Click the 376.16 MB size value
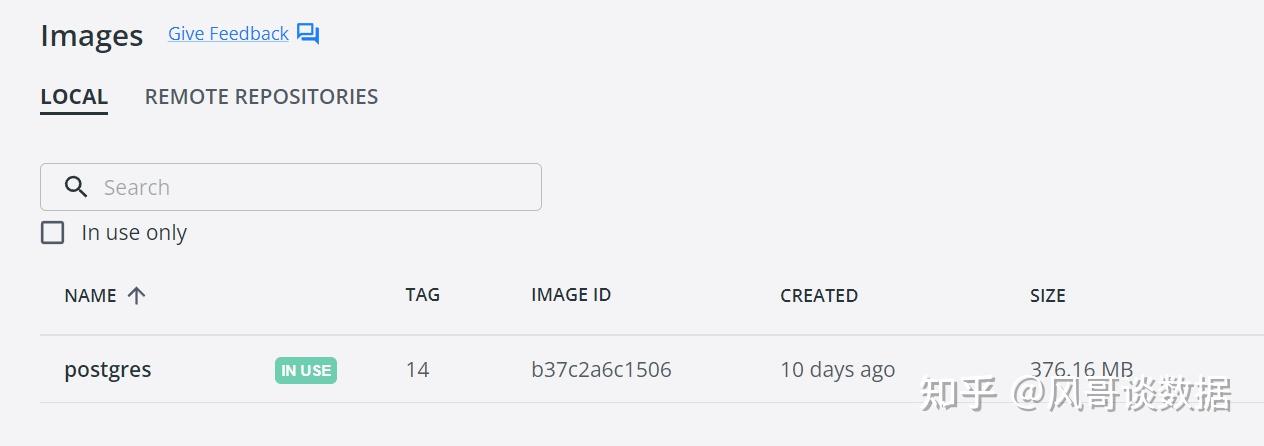This screenshot has width=1264, height=446. point(1081,368)
